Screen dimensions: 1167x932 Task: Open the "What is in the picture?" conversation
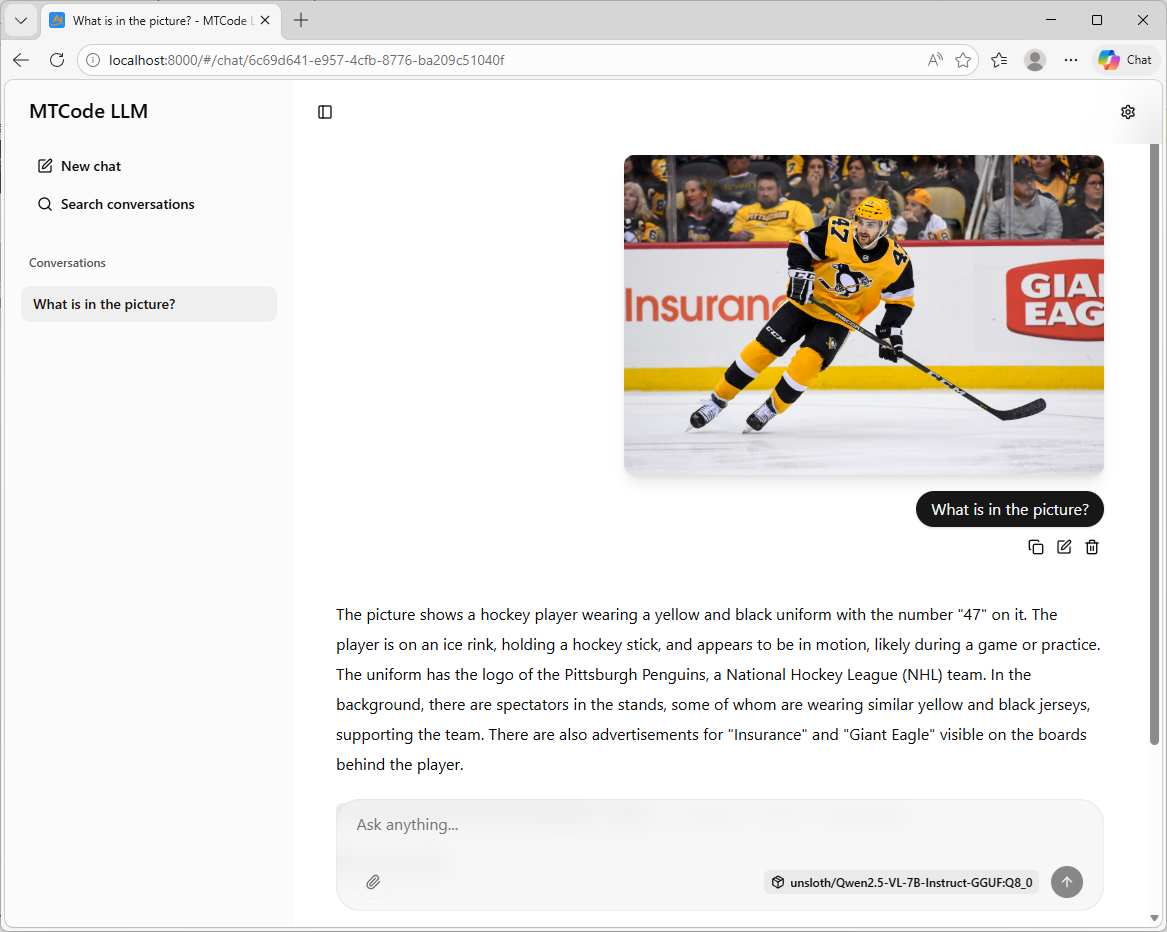point(149,304)
